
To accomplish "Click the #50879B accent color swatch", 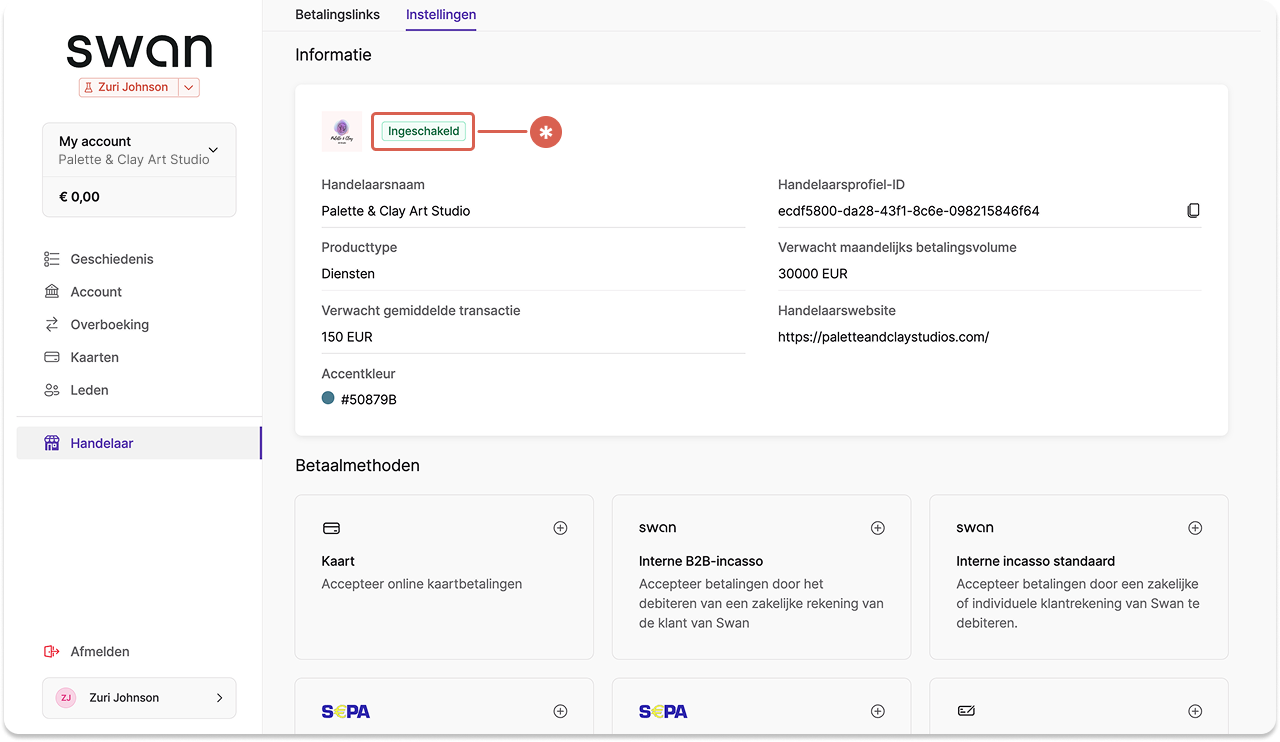I will [x=328, y=398].
